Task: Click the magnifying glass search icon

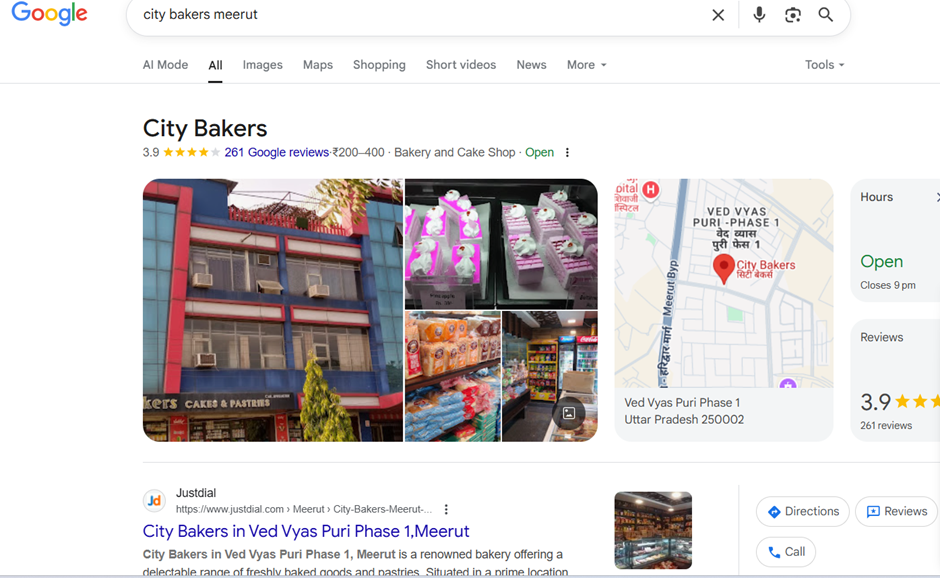Action: click(x=825, y=14)
